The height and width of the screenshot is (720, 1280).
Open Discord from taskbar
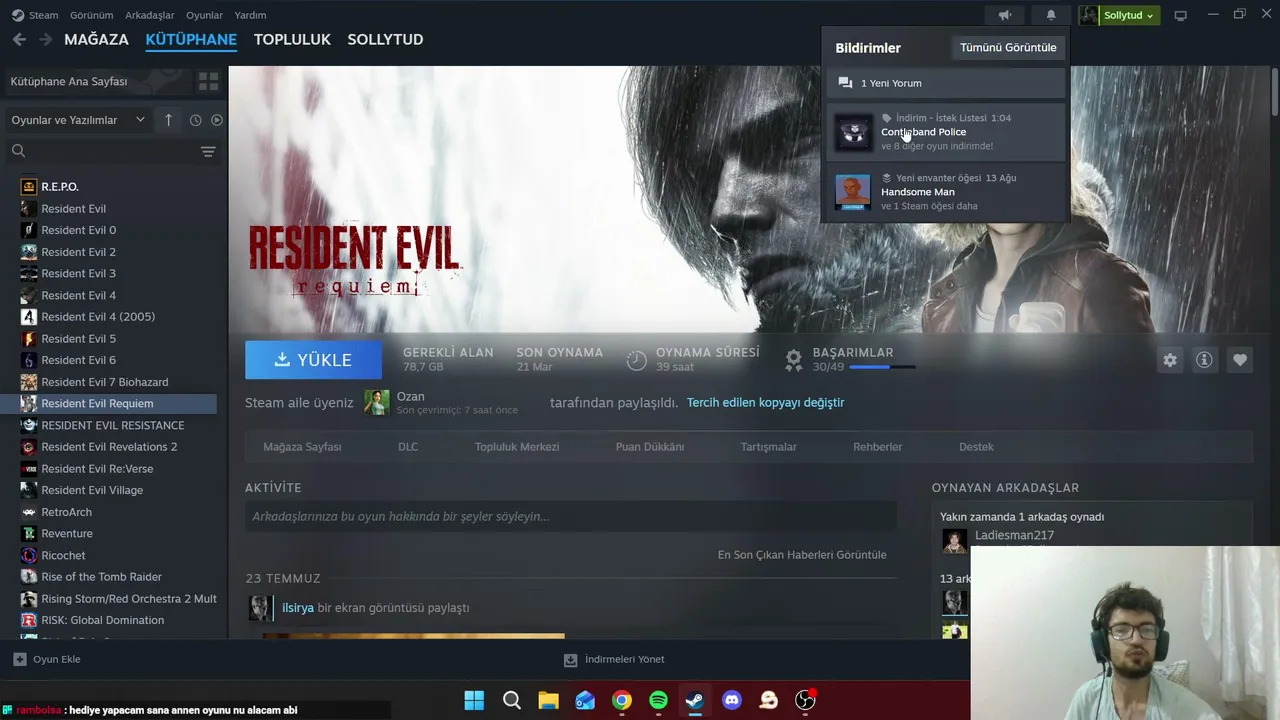[x=732, y=700]
